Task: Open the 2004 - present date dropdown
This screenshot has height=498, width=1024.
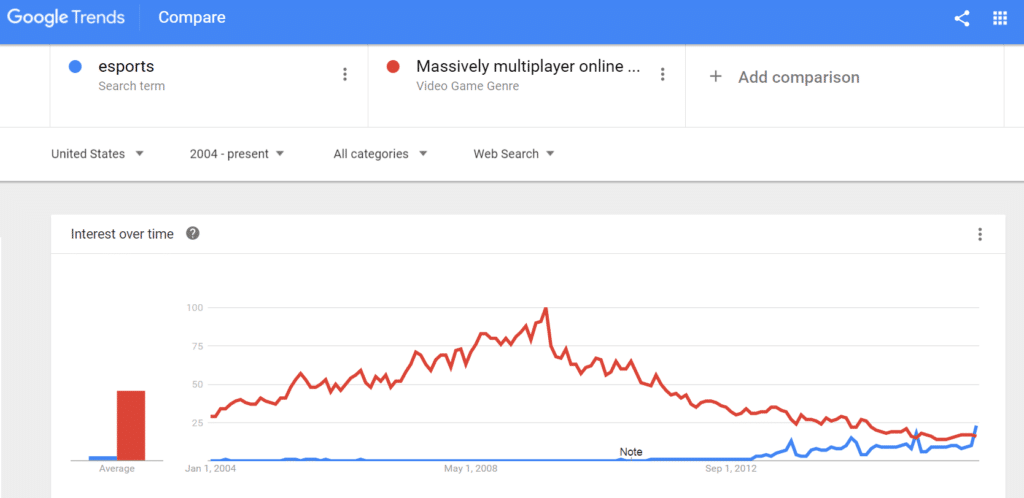Action: (x=237, y=154)
